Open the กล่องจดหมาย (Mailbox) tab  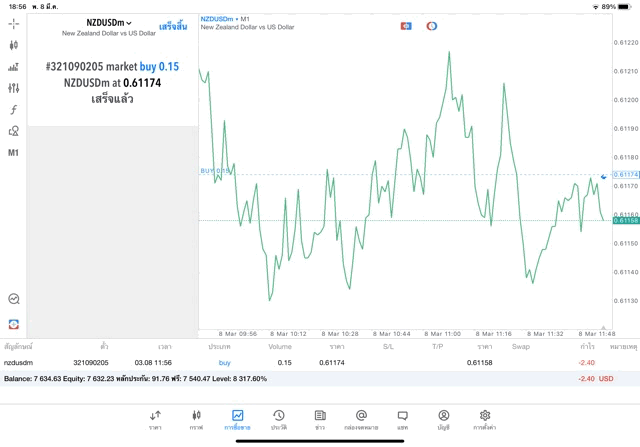tap(361, 420)
